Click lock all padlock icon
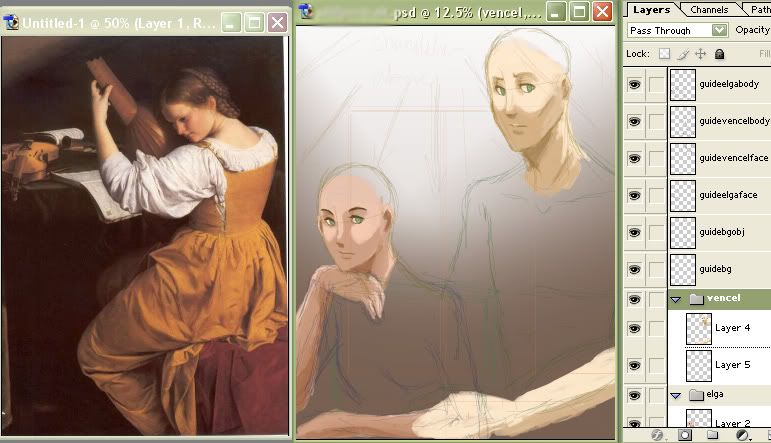771x443 pixels. pos(718,53)
